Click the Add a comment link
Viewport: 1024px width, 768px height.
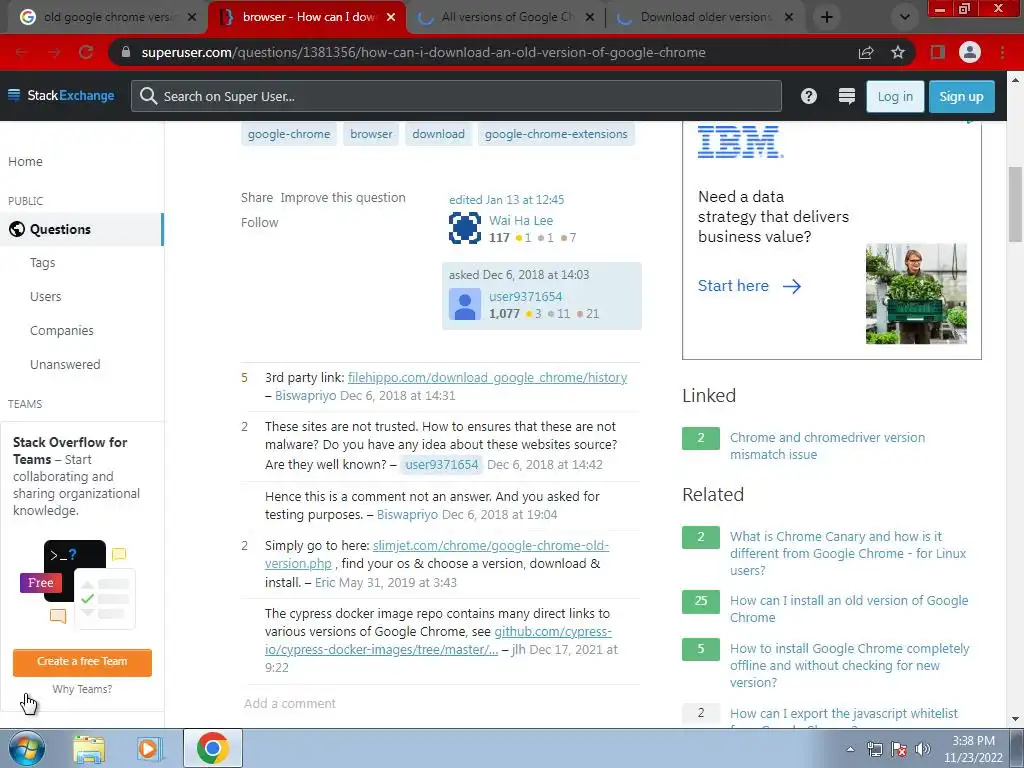(x=289, y=703)
